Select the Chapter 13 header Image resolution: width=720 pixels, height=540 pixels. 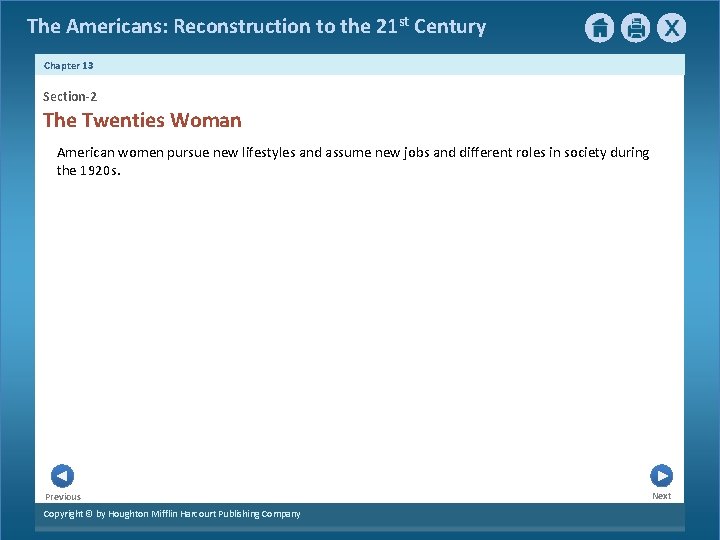point(68,66)
